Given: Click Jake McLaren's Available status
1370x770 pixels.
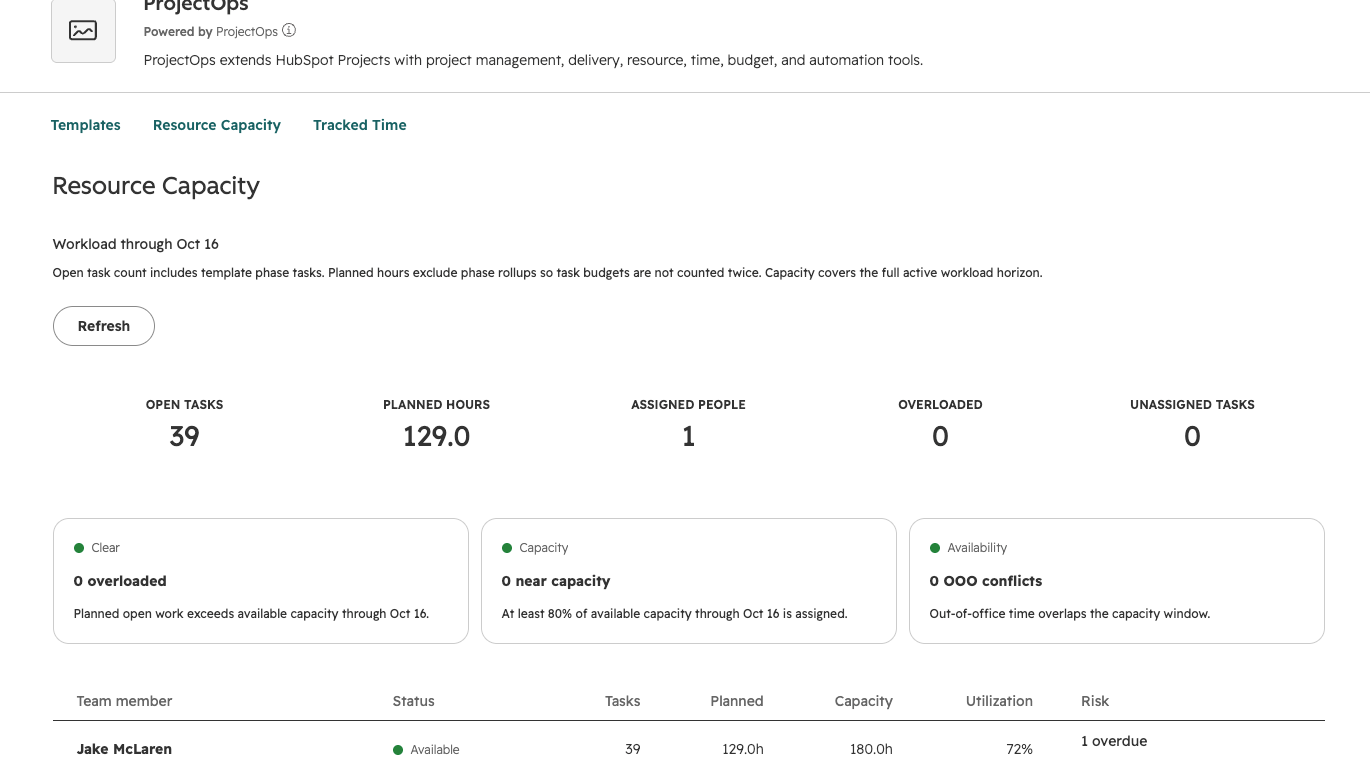Looking at the screenshot, I should tap(426, 750).
